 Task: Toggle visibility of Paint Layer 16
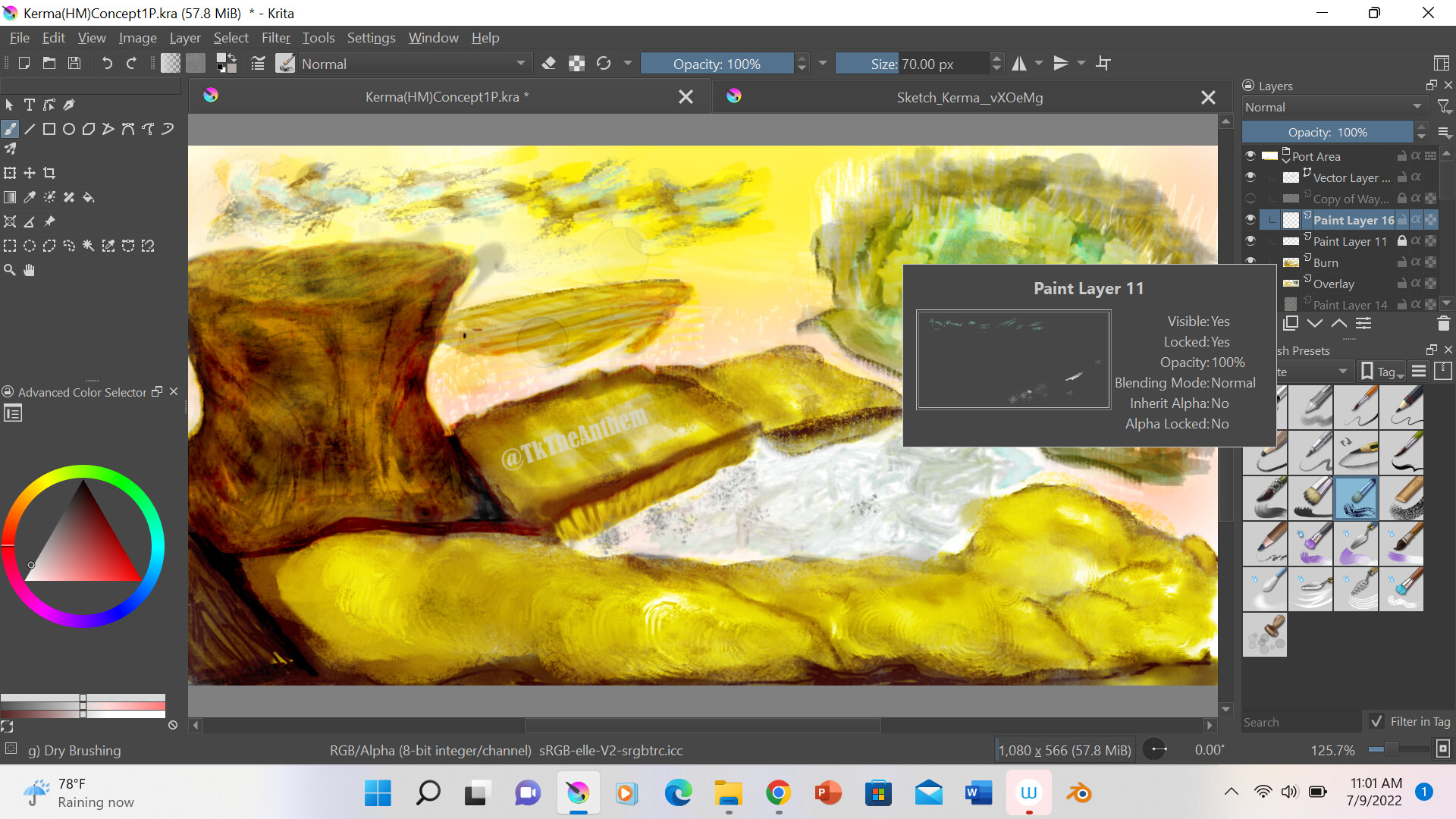(x=1250, y=220)
